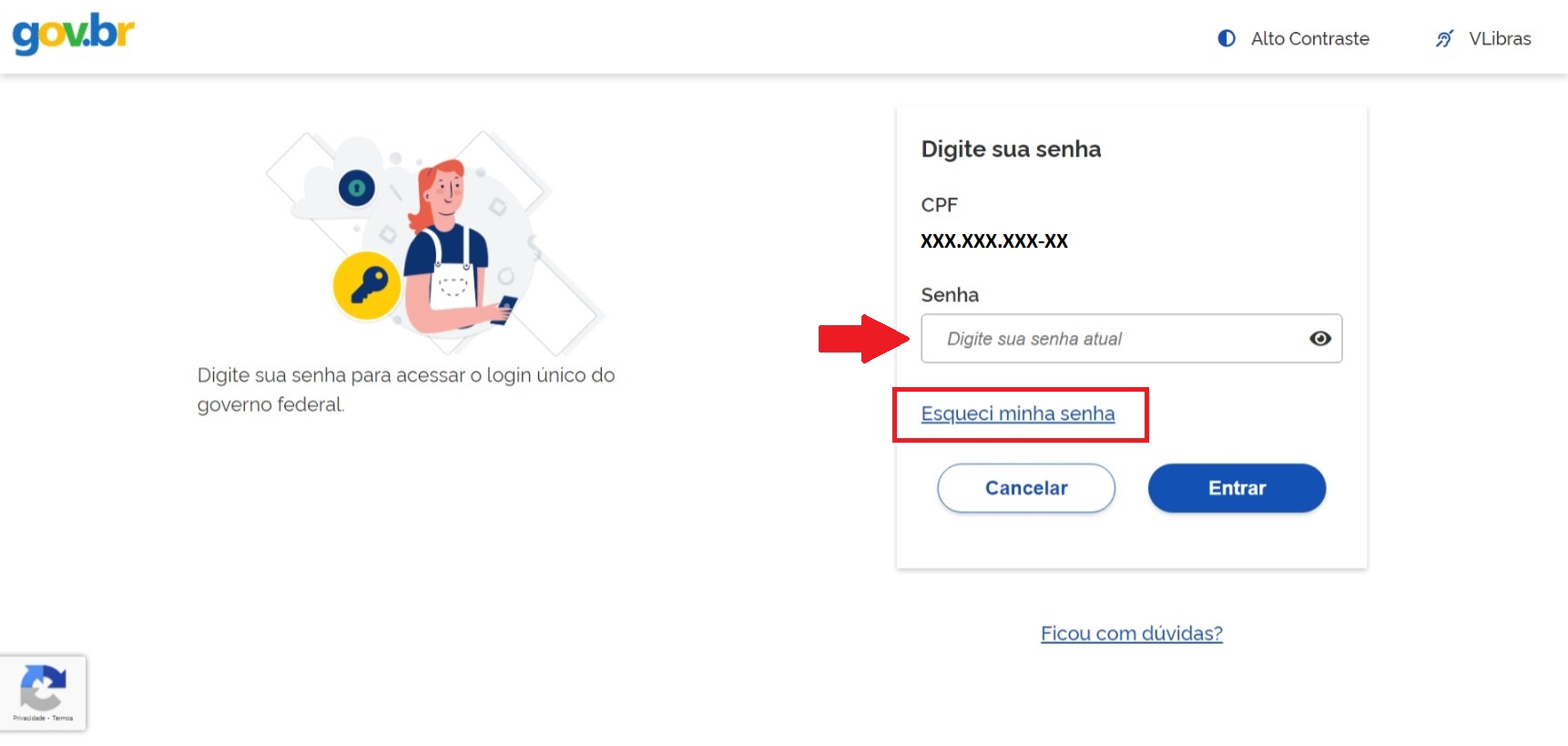The width and height of the screenshot is (1568, 746).
Task: Click the 'Alto Contraste' text label
Action: (1310, 38)
